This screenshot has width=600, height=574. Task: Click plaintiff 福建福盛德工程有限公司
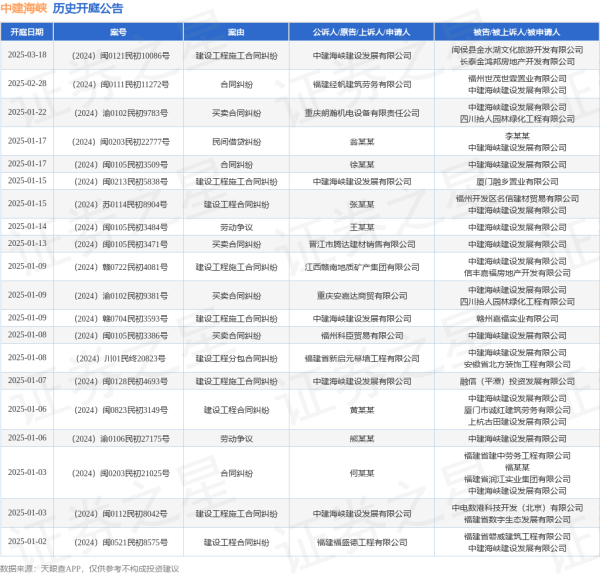click(x=362, y=543)
